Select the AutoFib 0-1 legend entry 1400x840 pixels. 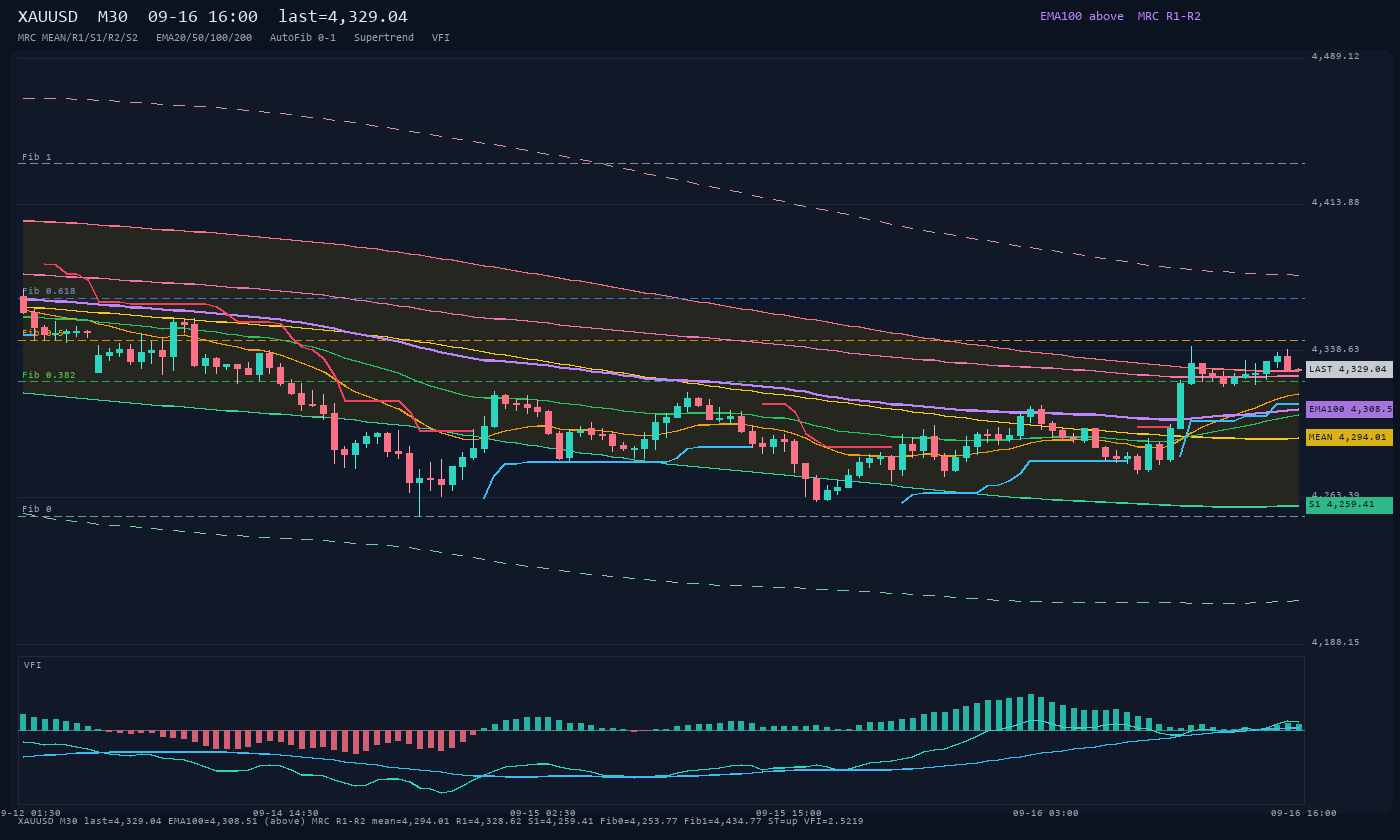click(303, 38)
